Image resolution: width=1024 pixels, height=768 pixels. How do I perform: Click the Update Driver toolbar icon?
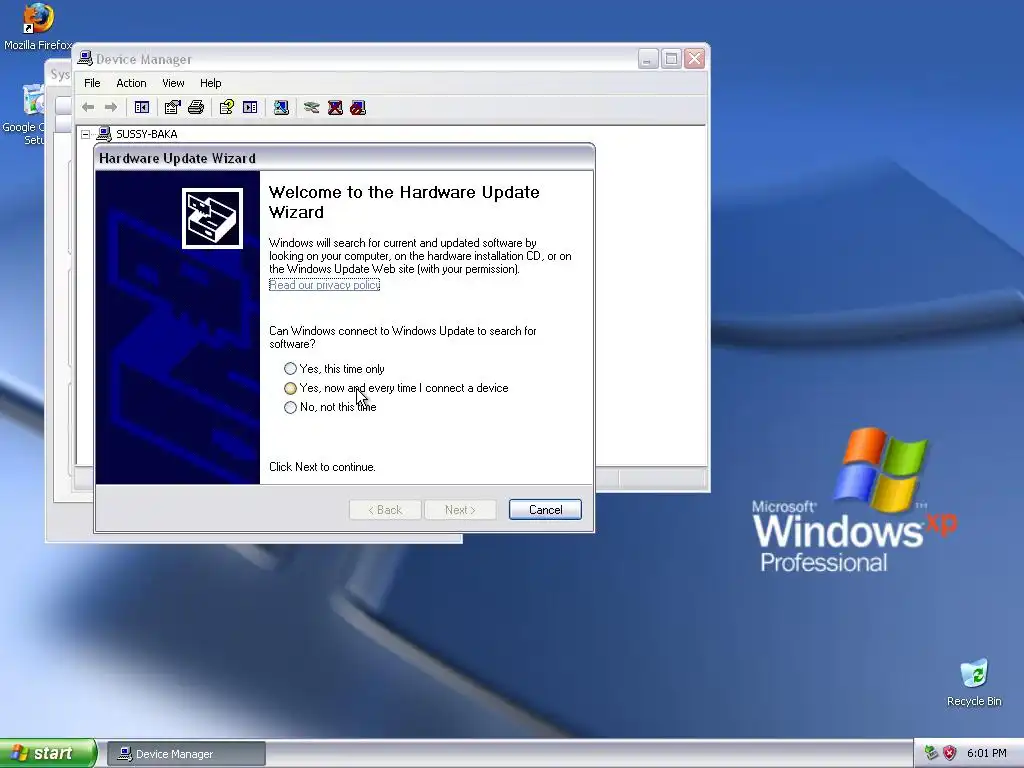coord(312,107)
